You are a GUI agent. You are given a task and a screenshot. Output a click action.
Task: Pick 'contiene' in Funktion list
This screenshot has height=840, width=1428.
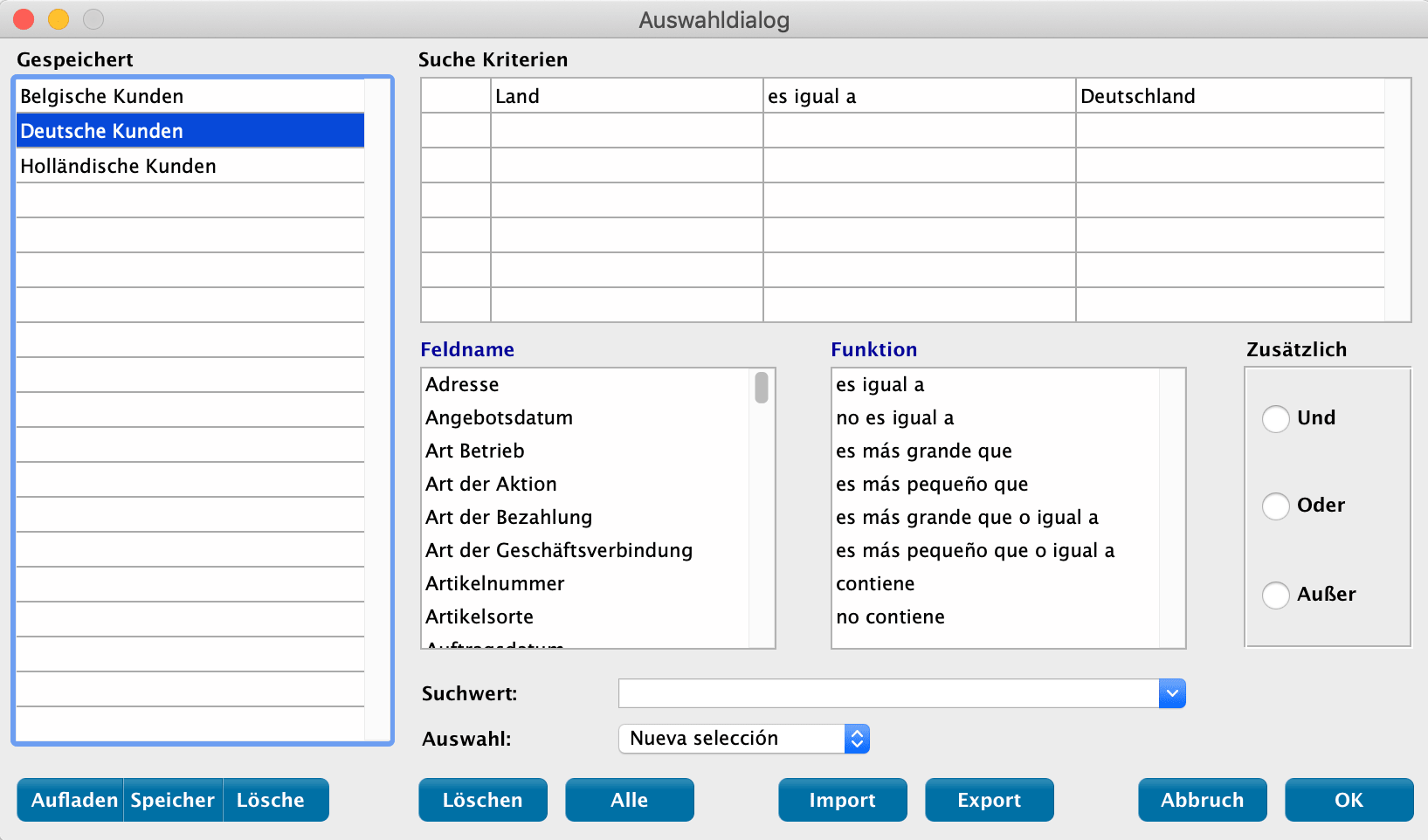(996, 584)
